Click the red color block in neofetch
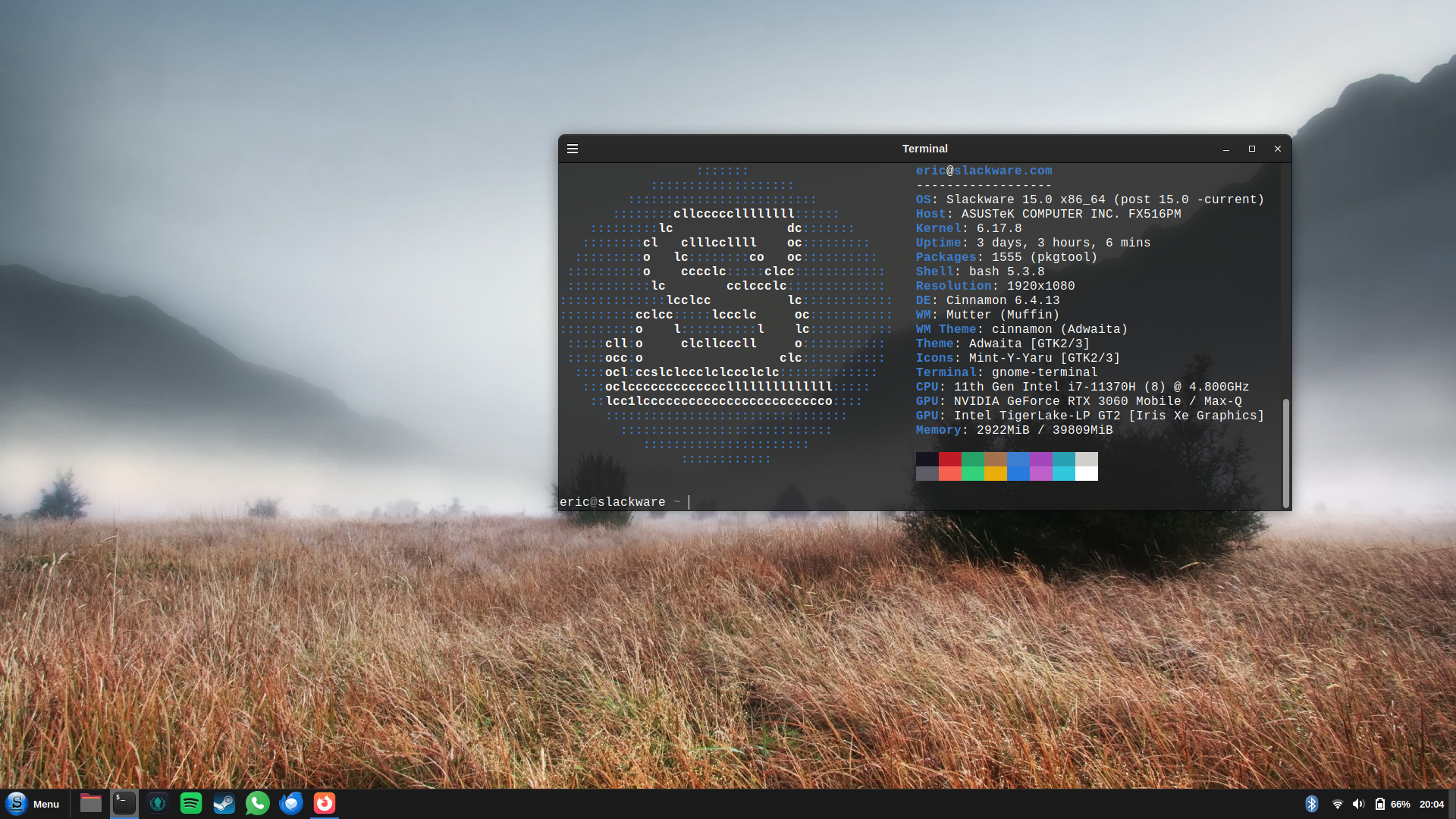 949,459
